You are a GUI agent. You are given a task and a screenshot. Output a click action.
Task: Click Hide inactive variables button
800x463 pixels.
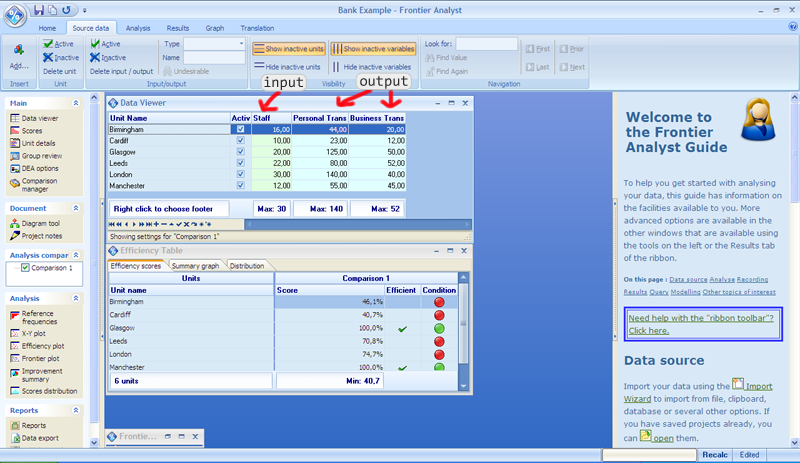point(371,67)
